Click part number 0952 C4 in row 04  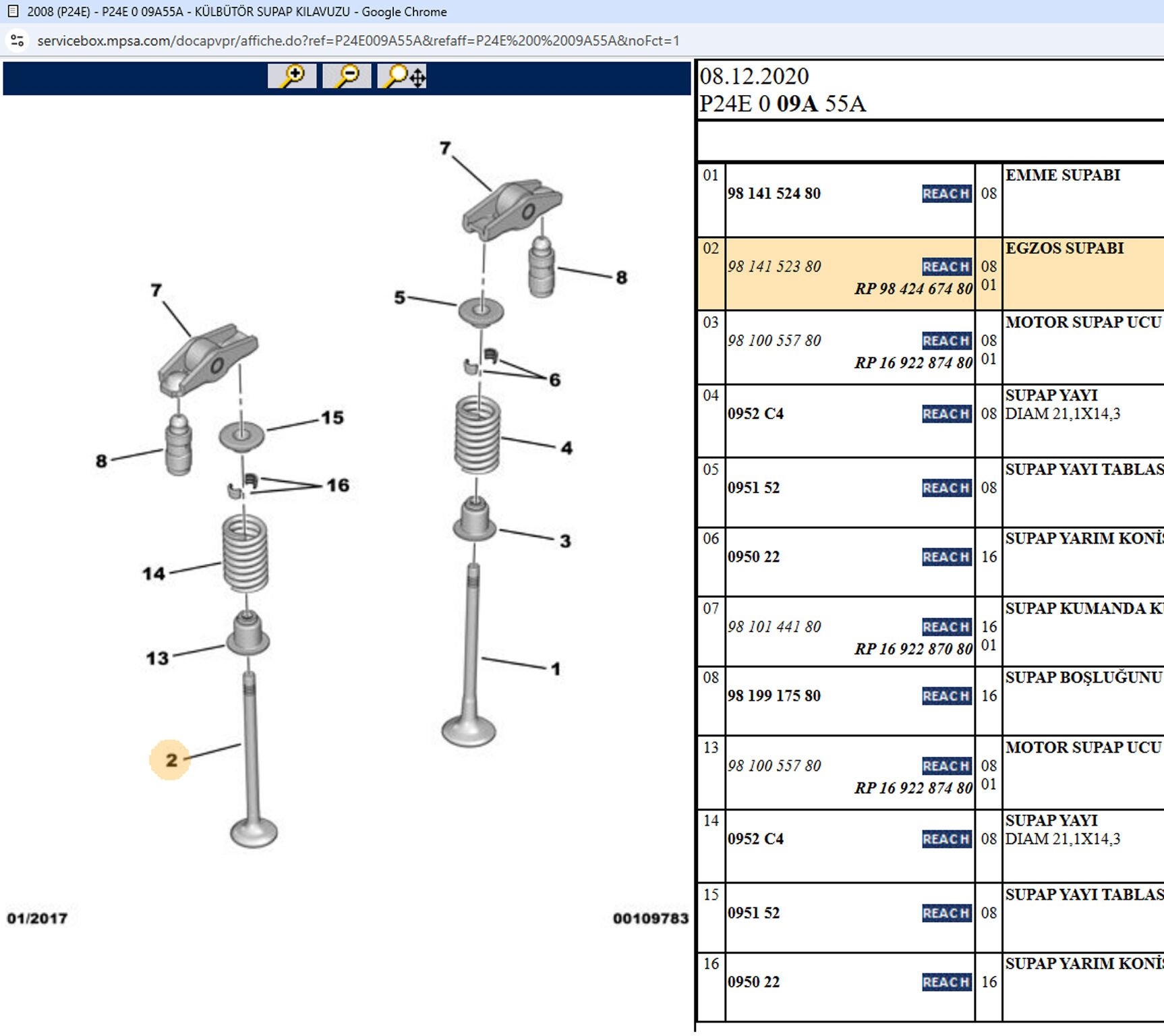tap(755, 413)
